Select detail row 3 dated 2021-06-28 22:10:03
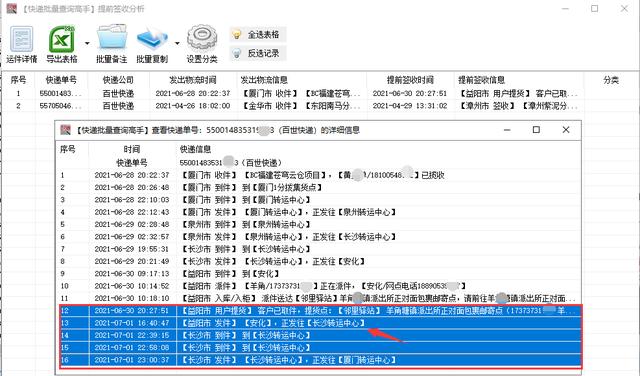Viewport: 640px width, 376px height. (318, 200)
